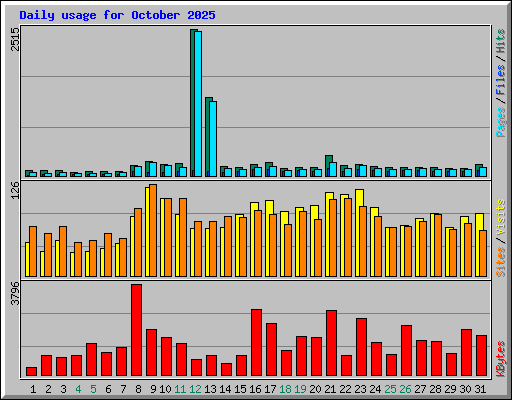This screenshot has width=512, height=400.
Task: Select the KBytes bar for day 30
Action: 466,353
